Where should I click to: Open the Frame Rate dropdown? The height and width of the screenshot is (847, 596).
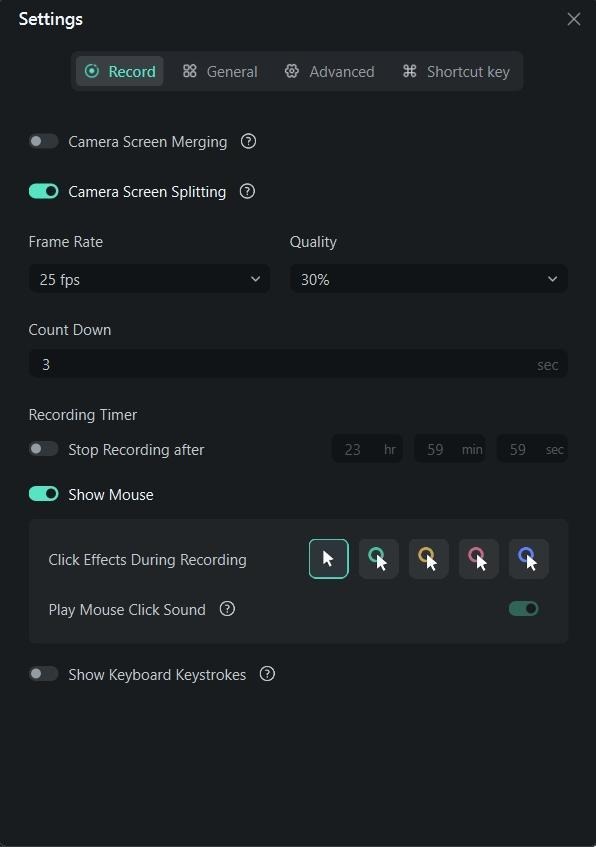click(x=149, y=279)
